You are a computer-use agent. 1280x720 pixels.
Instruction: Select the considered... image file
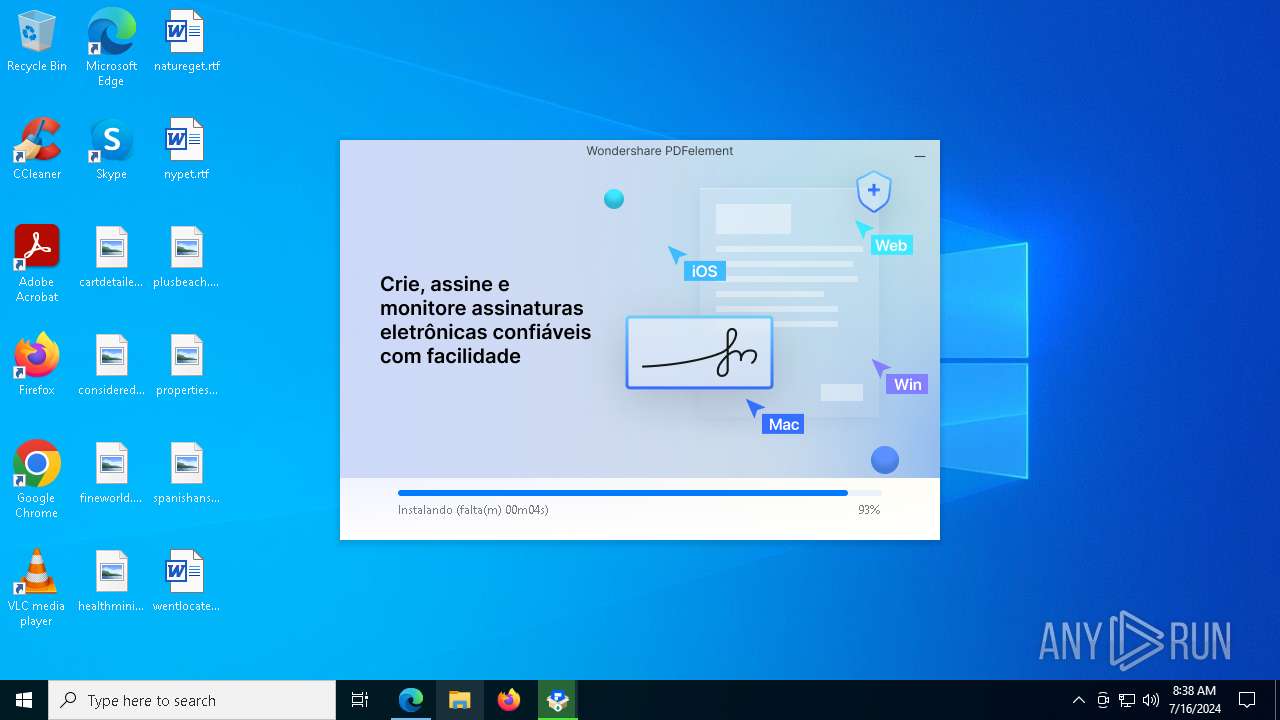pos(111,365)
